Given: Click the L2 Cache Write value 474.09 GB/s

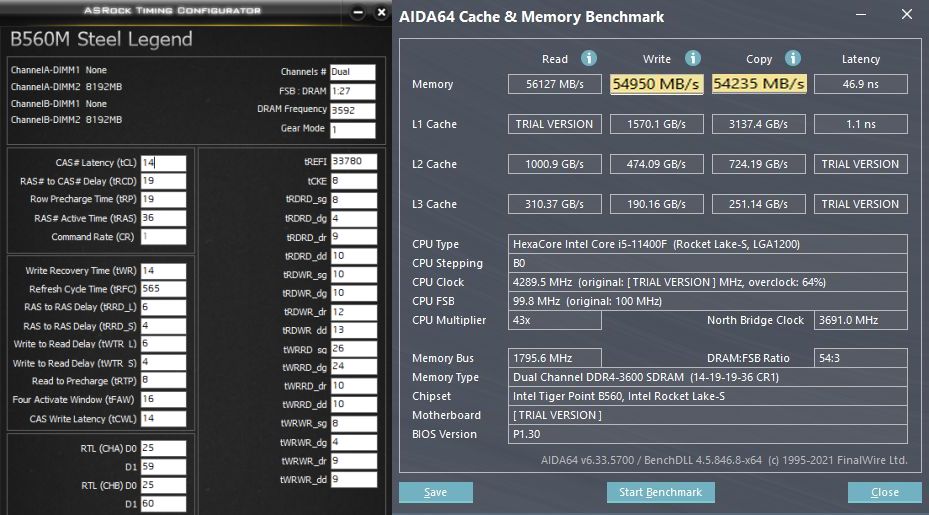Looking at the screenshot, I should click(x=656, y=164).
